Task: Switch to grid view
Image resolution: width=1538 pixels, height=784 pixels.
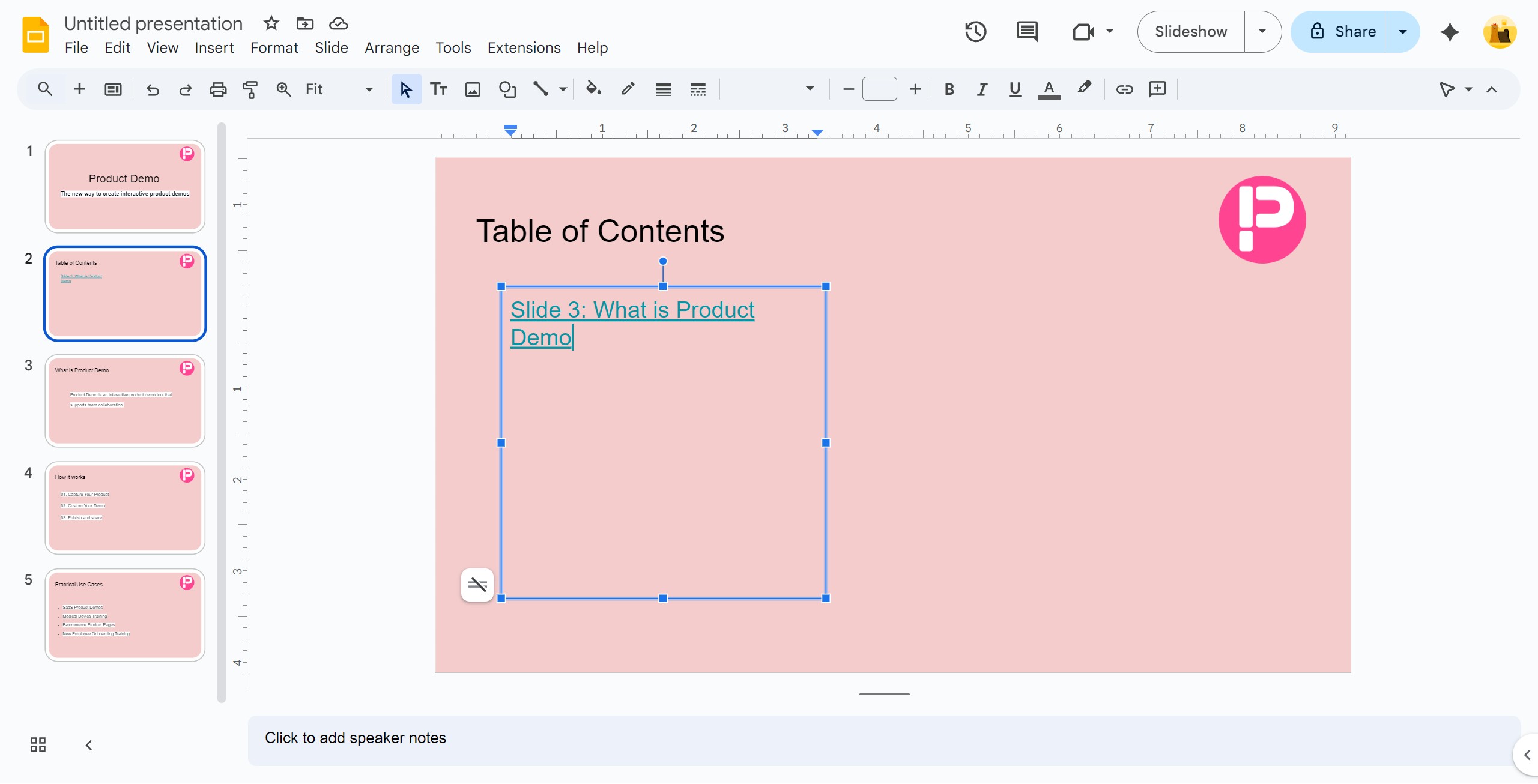Action: tap(38, 745)
